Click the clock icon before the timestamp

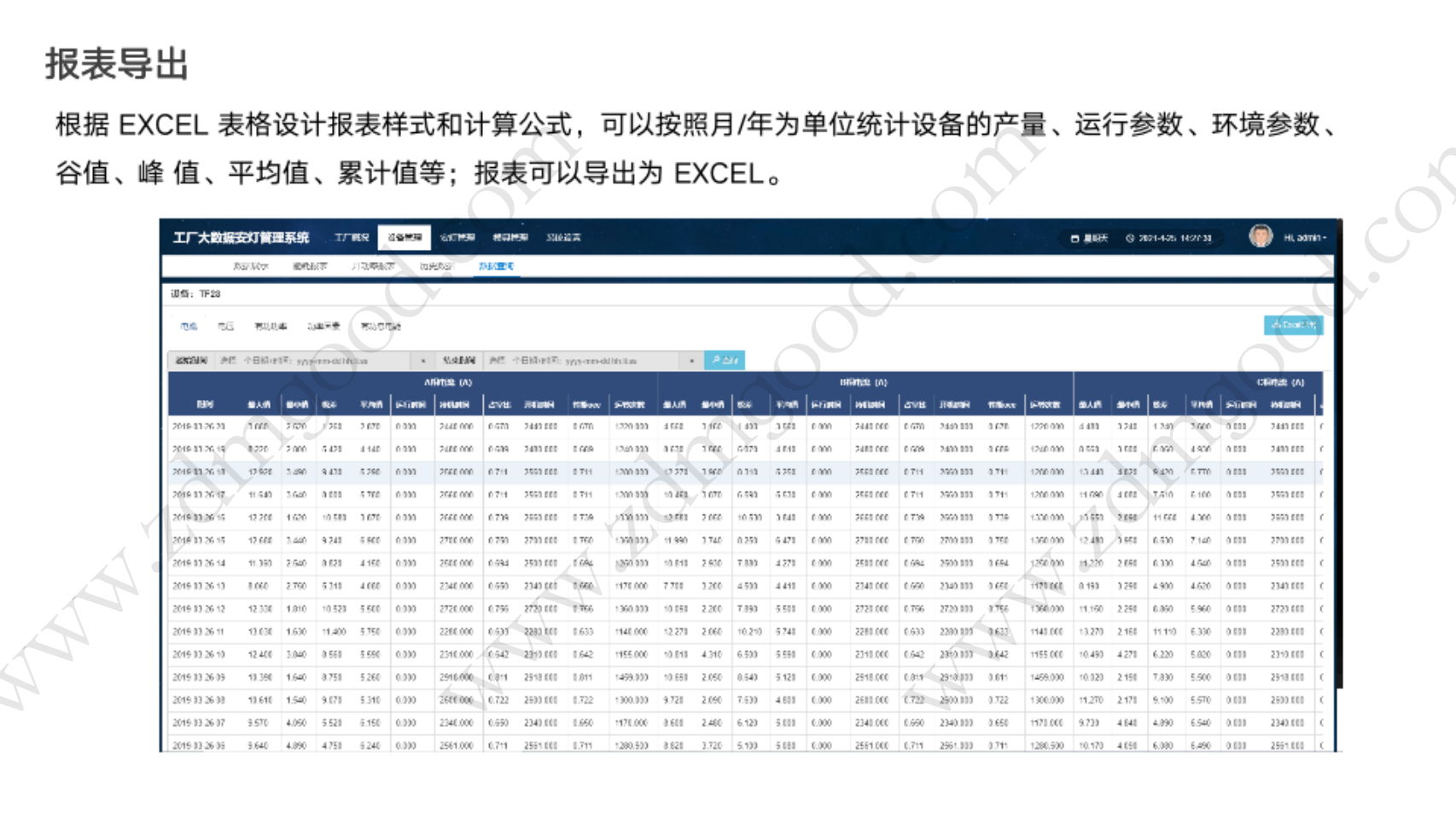(x=1130, y=239)
